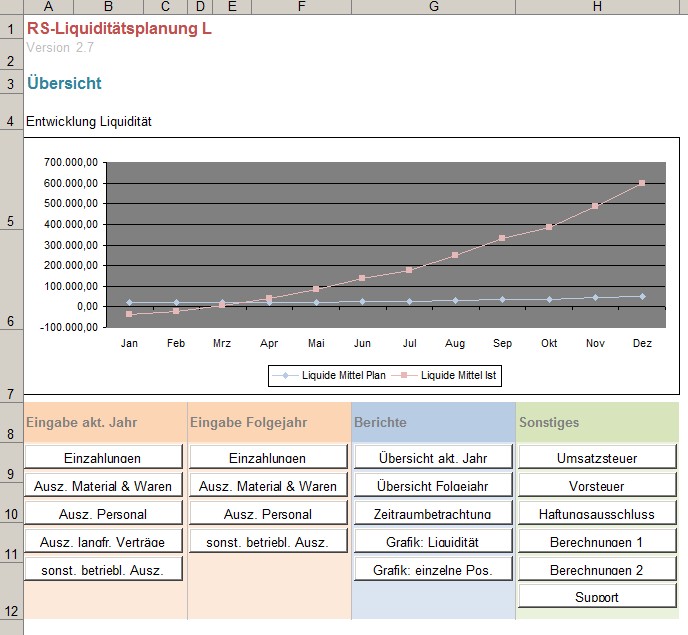This screenshot has width=688, height=635.
Task: Click the Support button
Action: coord(597,597)
